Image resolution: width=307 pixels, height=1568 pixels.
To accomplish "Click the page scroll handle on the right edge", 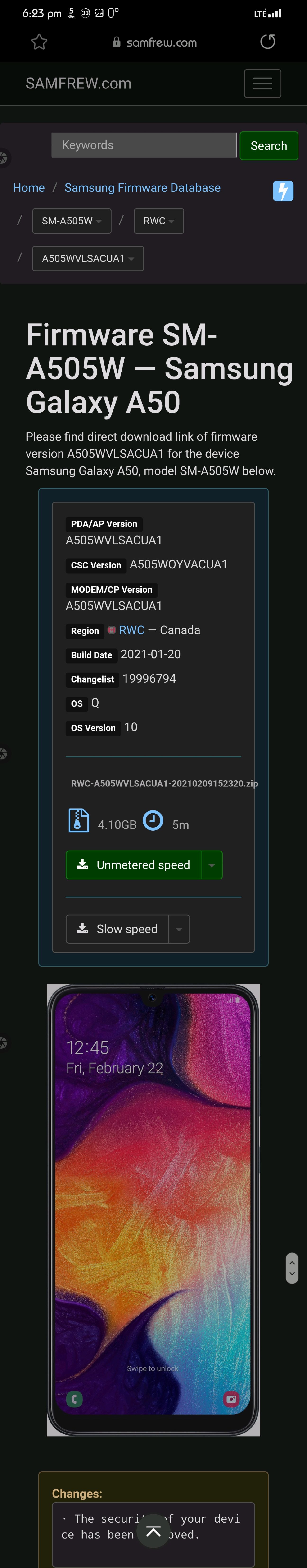I will pos(292,1268).
